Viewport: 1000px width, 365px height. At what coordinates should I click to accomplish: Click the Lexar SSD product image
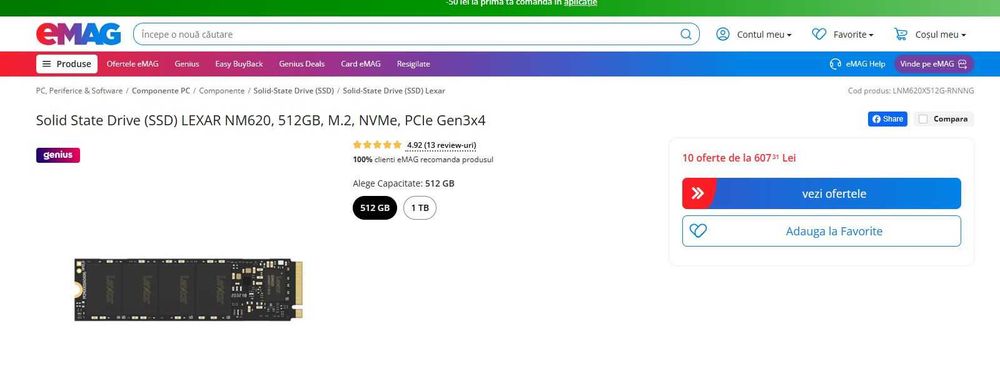coord(189,289)
